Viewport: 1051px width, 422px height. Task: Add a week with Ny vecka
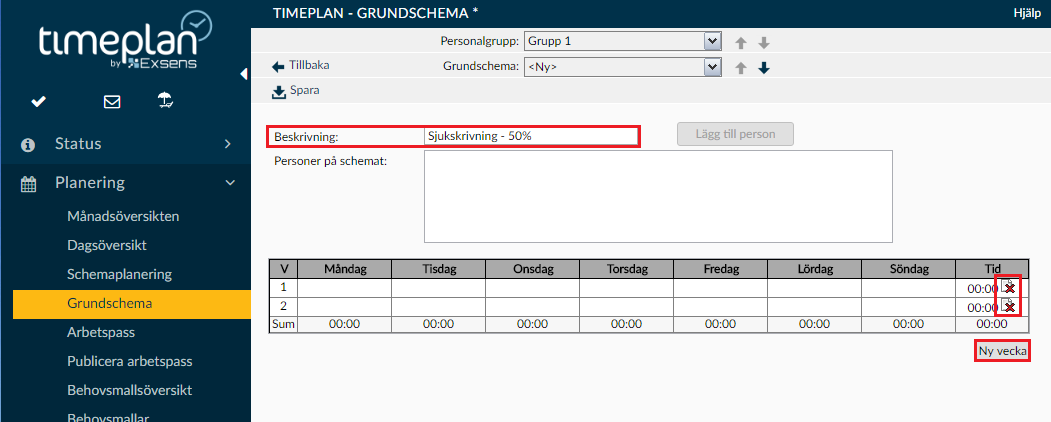pos(1003,351)
